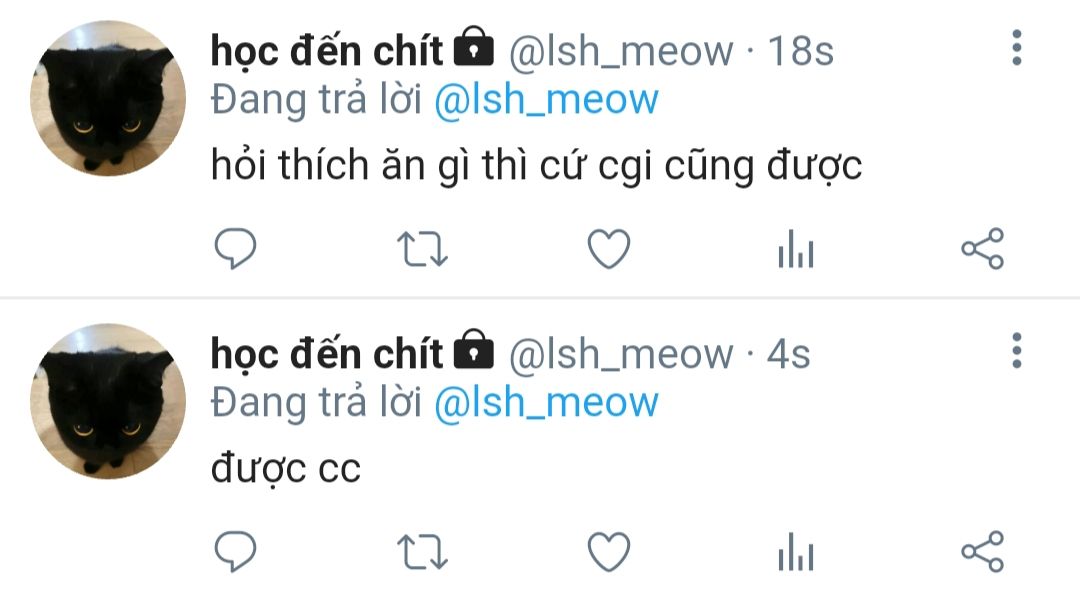Open more options for the 4s tweet
1080x595 pixels.
coord(1017,351)
